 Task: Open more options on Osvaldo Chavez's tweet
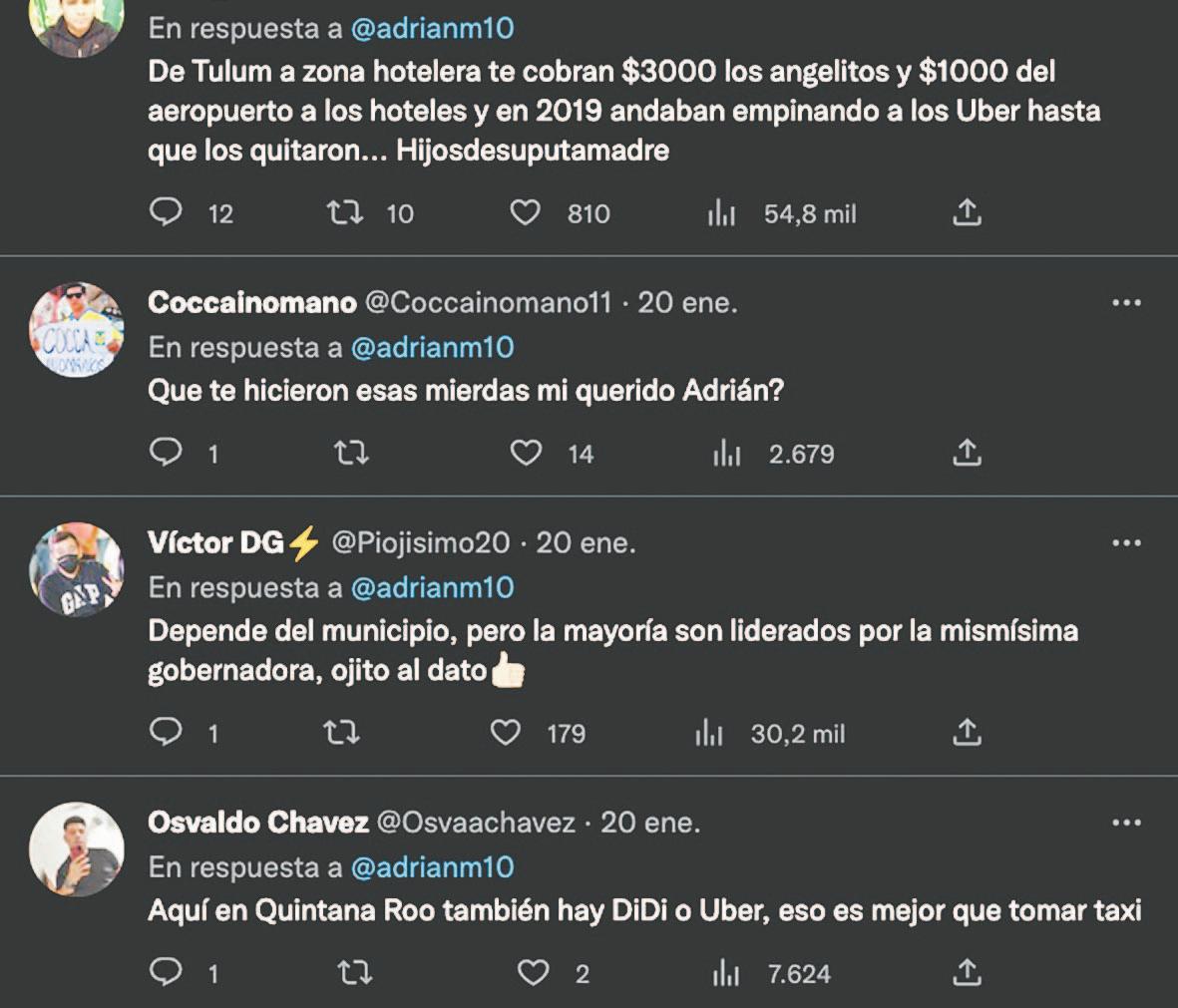coord(1126,823)
